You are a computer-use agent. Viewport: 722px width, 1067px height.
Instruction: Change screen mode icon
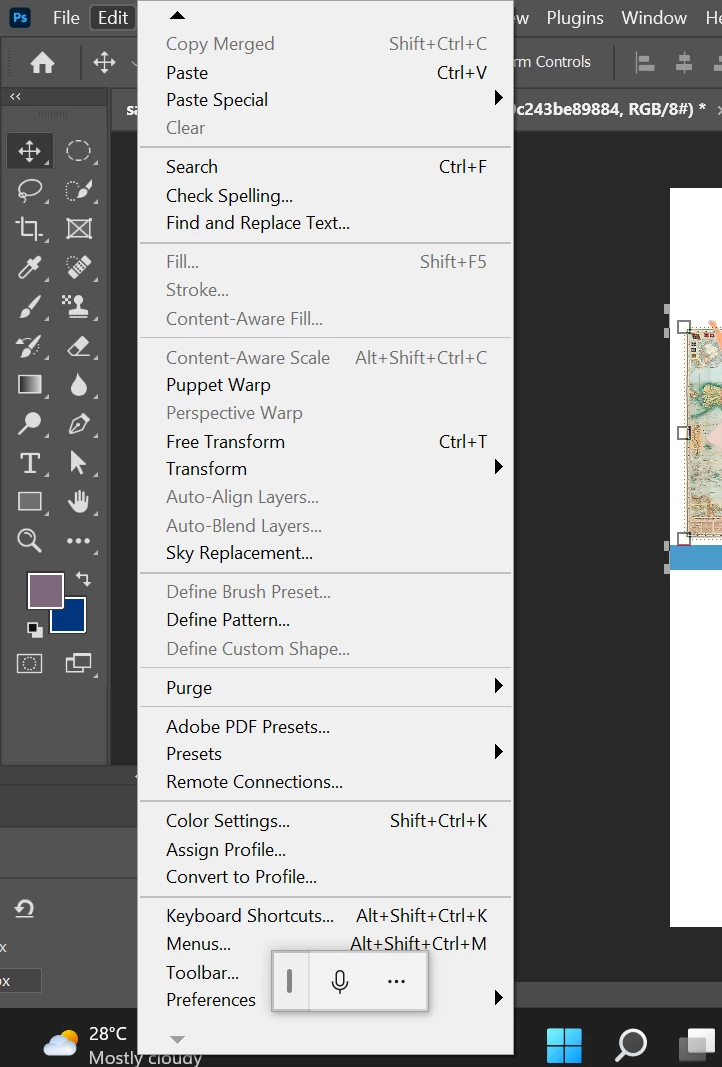pyautogui.click(x=78, y=663)
